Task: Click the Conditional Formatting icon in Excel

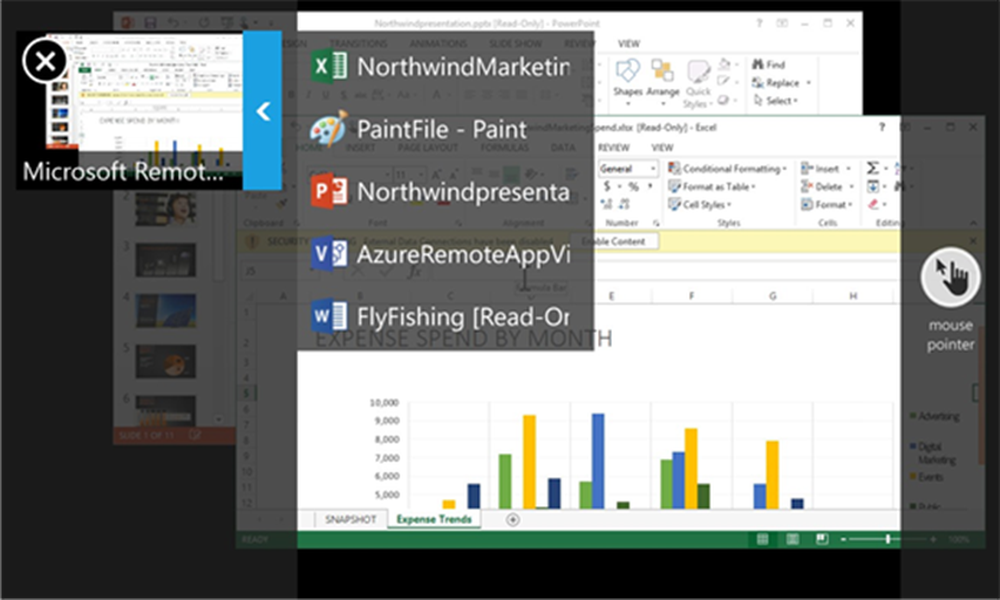Action: coord(674,166)
